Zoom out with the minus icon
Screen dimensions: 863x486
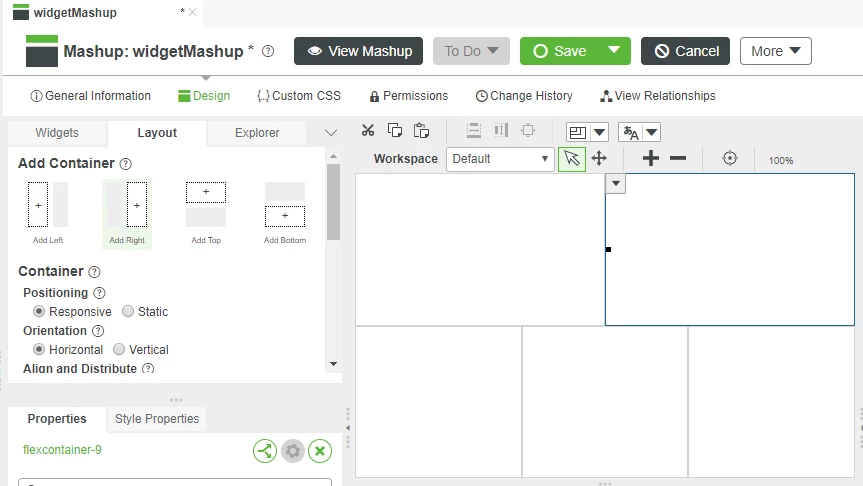[678, 159]
